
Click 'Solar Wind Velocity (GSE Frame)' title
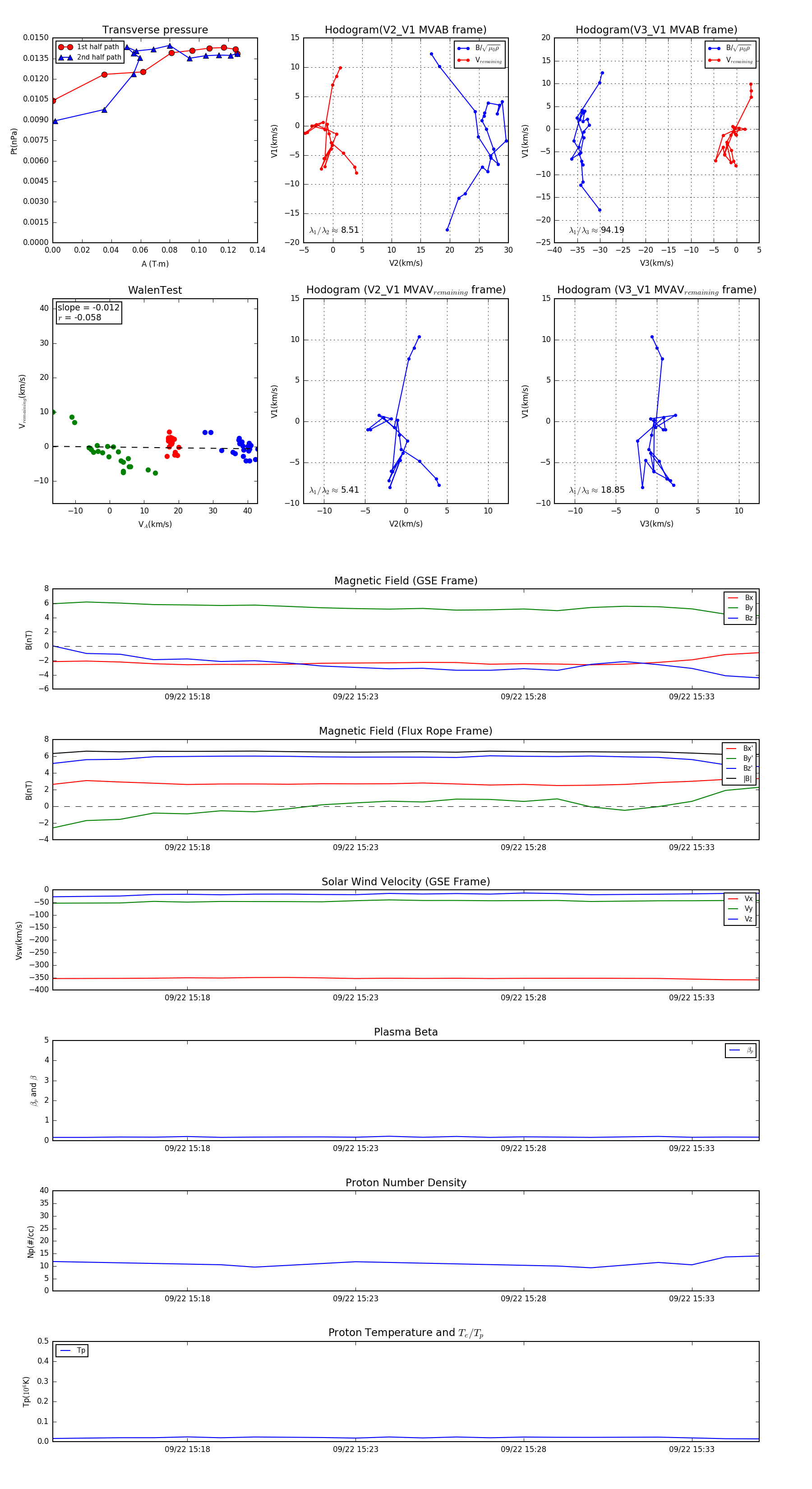pyautogui.click(x=406, y=882)
